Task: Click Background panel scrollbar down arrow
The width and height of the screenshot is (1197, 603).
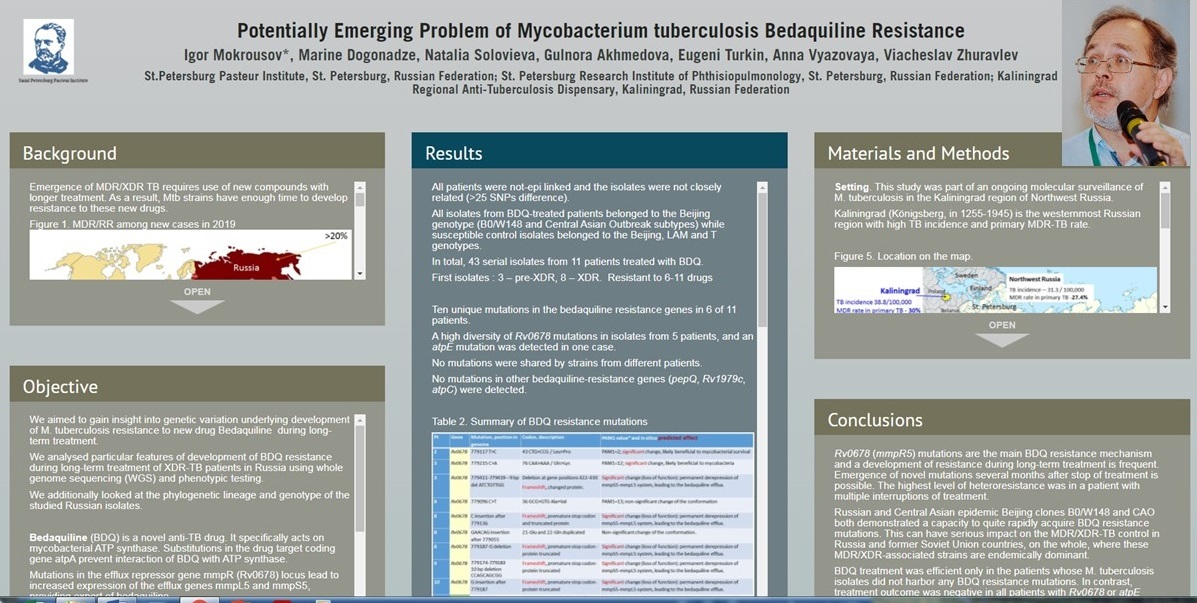Action: pos(360,274)
